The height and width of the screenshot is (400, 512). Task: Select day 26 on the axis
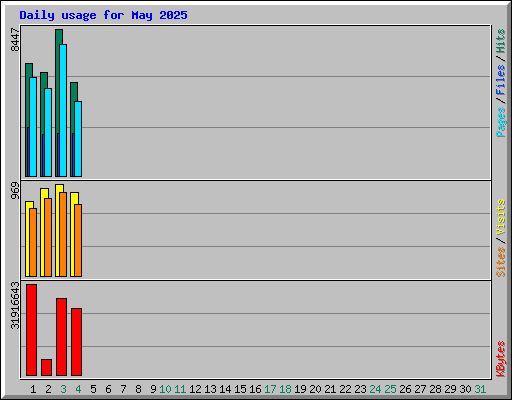tap(405, 389)
